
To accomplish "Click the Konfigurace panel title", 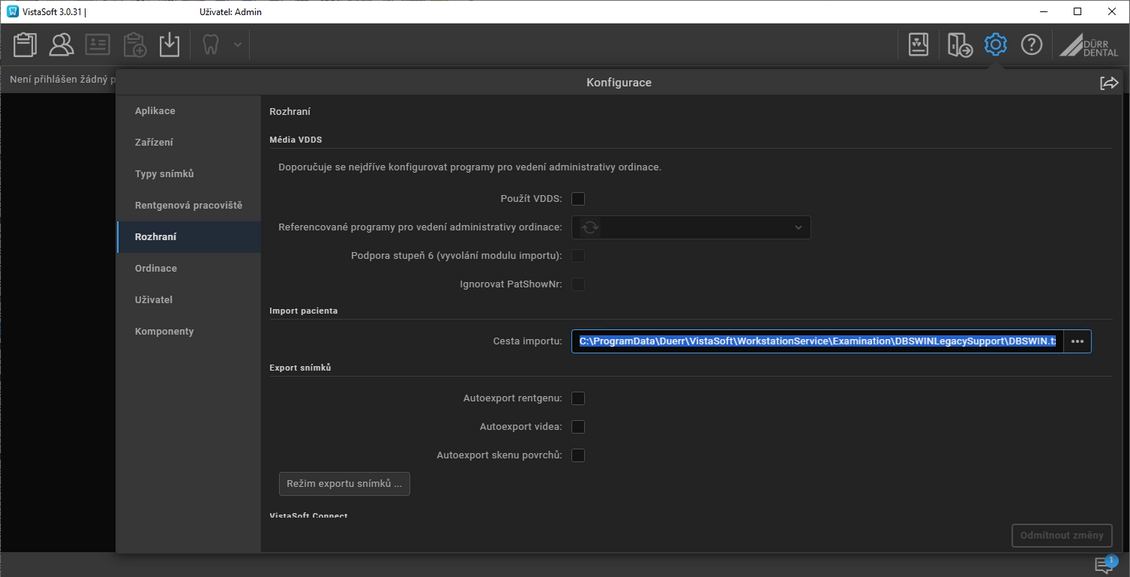I will tap(619, 83).
